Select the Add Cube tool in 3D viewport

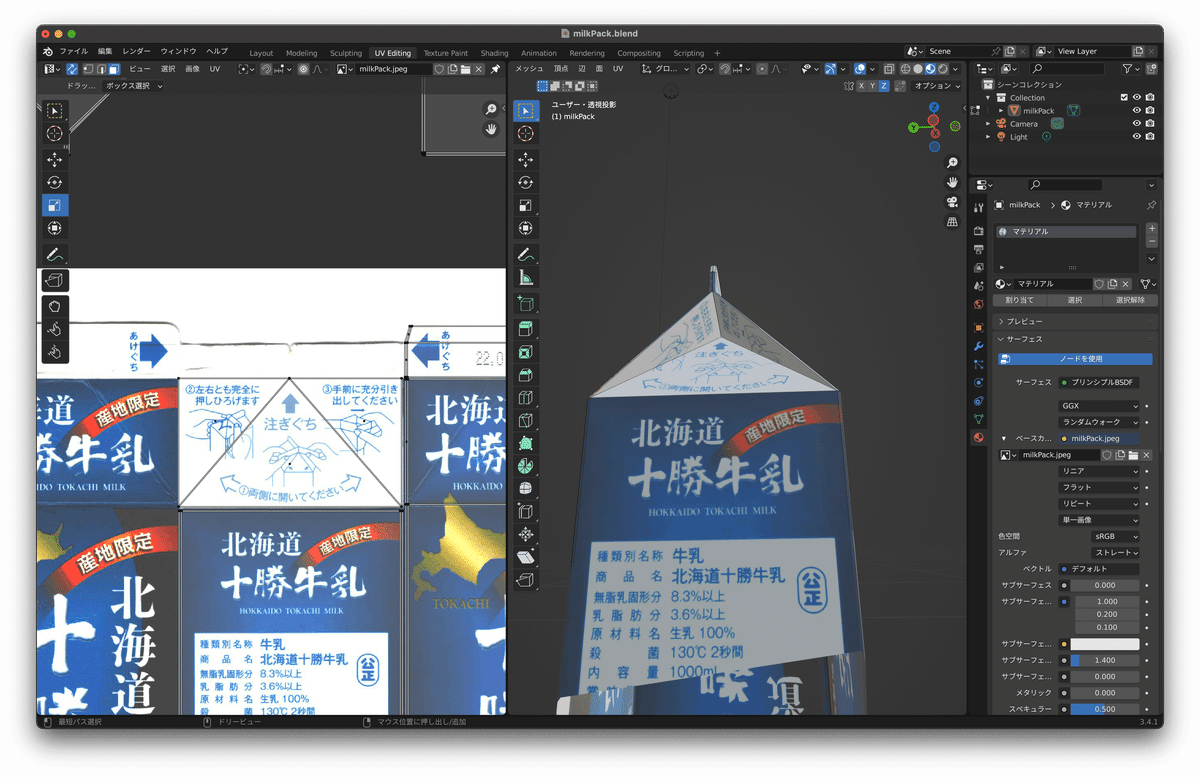[x=526, y=303]
